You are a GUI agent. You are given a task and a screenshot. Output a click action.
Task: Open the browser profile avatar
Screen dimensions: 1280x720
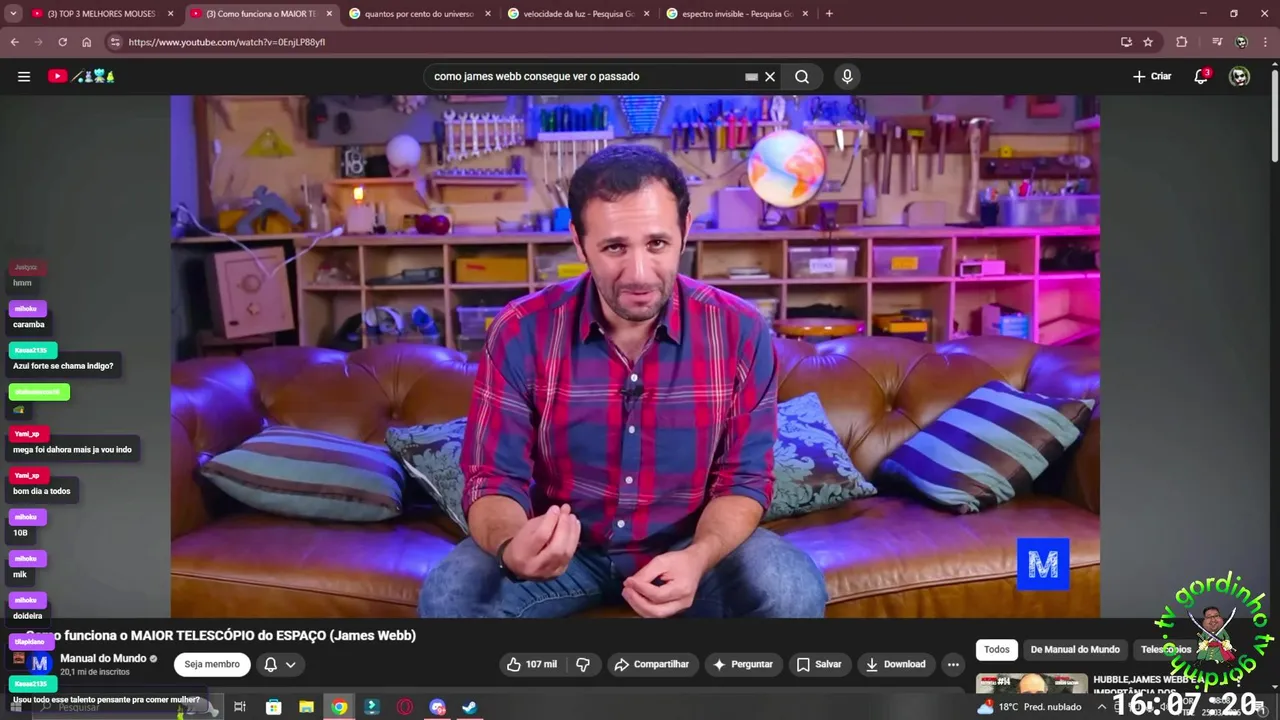point(1241,42)
